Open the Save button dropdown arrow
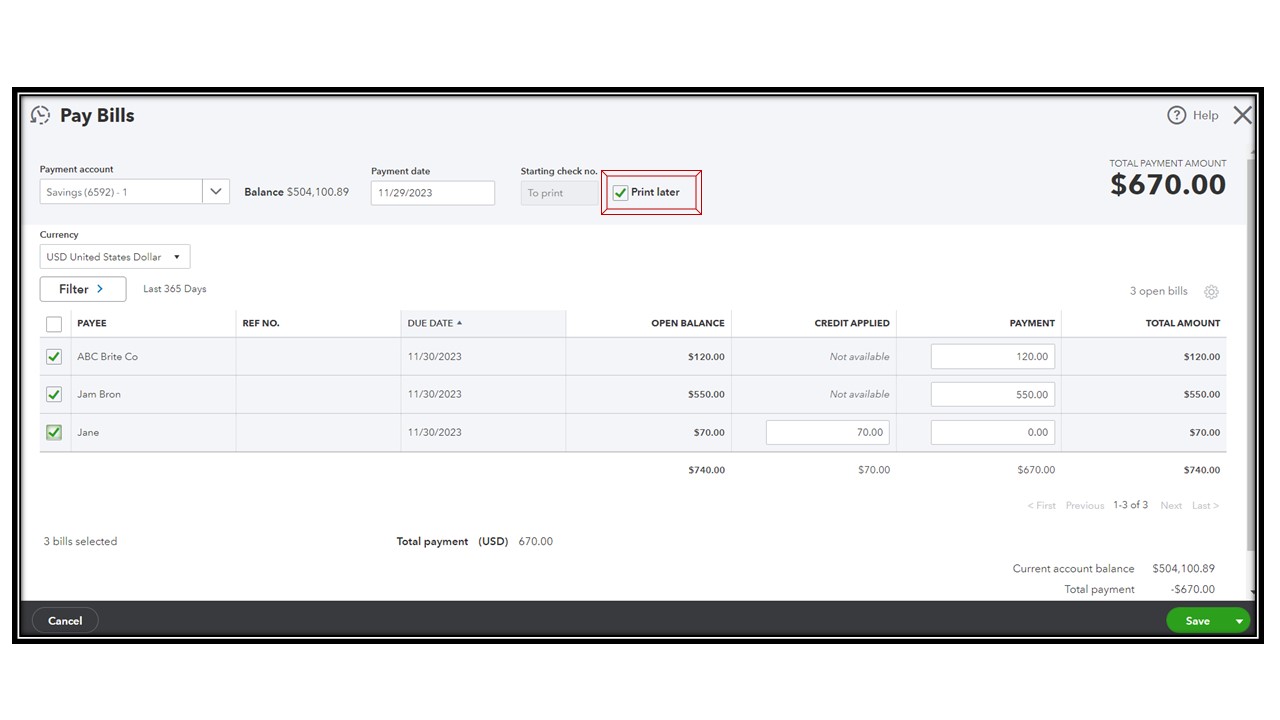Screen dimensions: 1280x720 (x=1237, y=620)
